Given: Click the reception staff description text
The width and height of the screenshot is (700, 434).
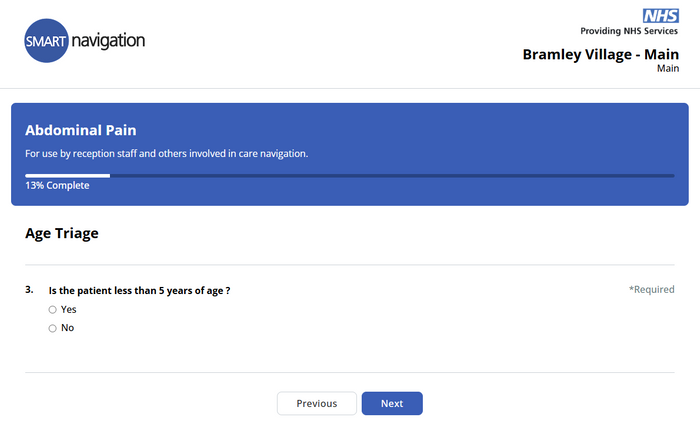Looking at the screenshot, I should tap(167, 154).
